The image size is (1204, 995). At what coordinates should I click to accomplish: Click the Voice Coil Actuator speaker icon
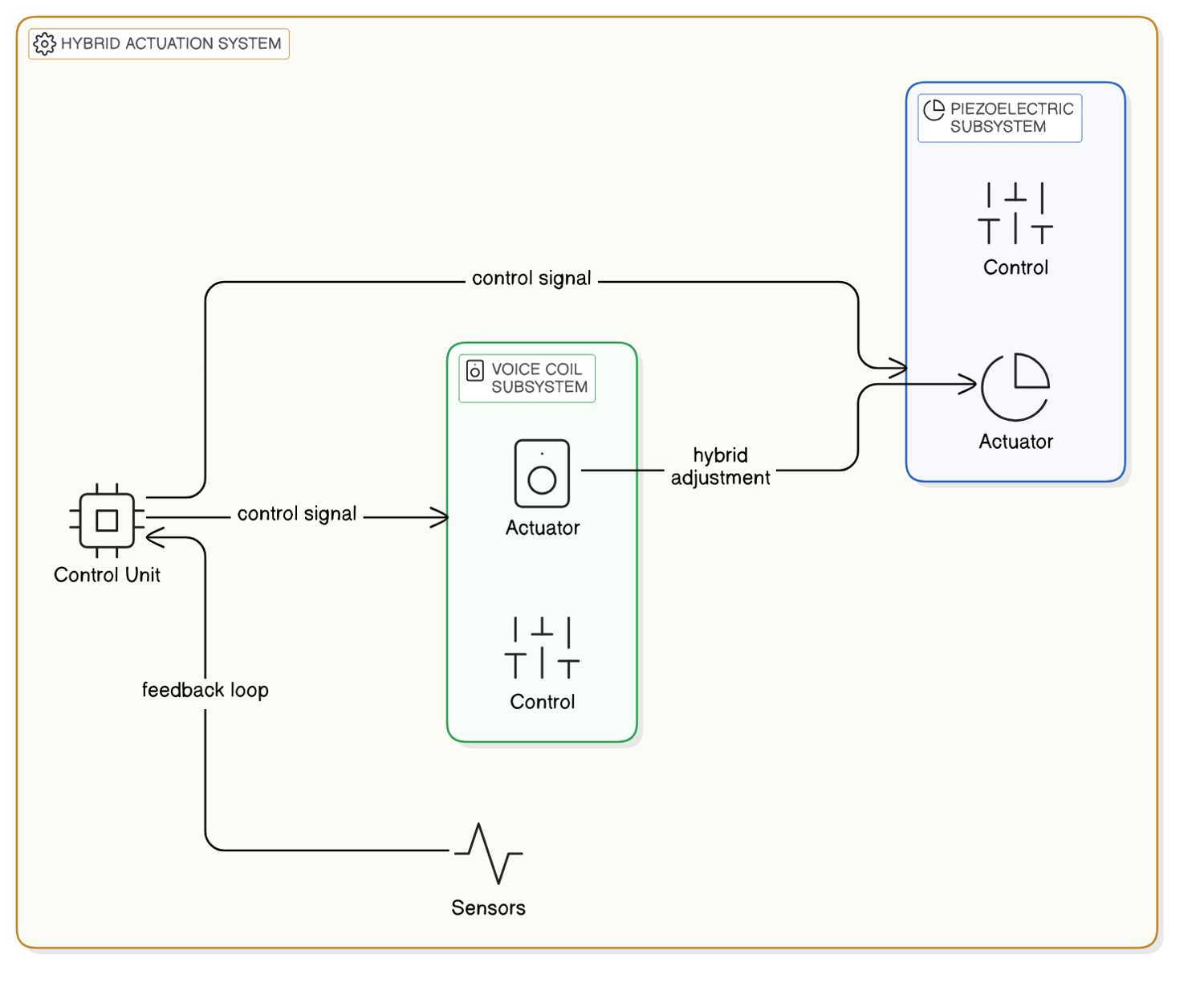[x=542, y=474]
